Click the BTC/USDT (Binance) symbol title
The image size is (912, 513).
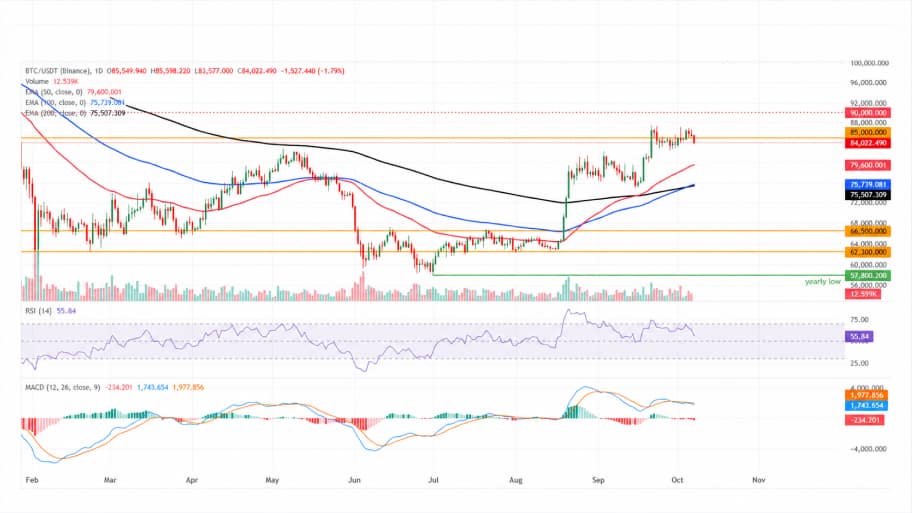point(58,71)
